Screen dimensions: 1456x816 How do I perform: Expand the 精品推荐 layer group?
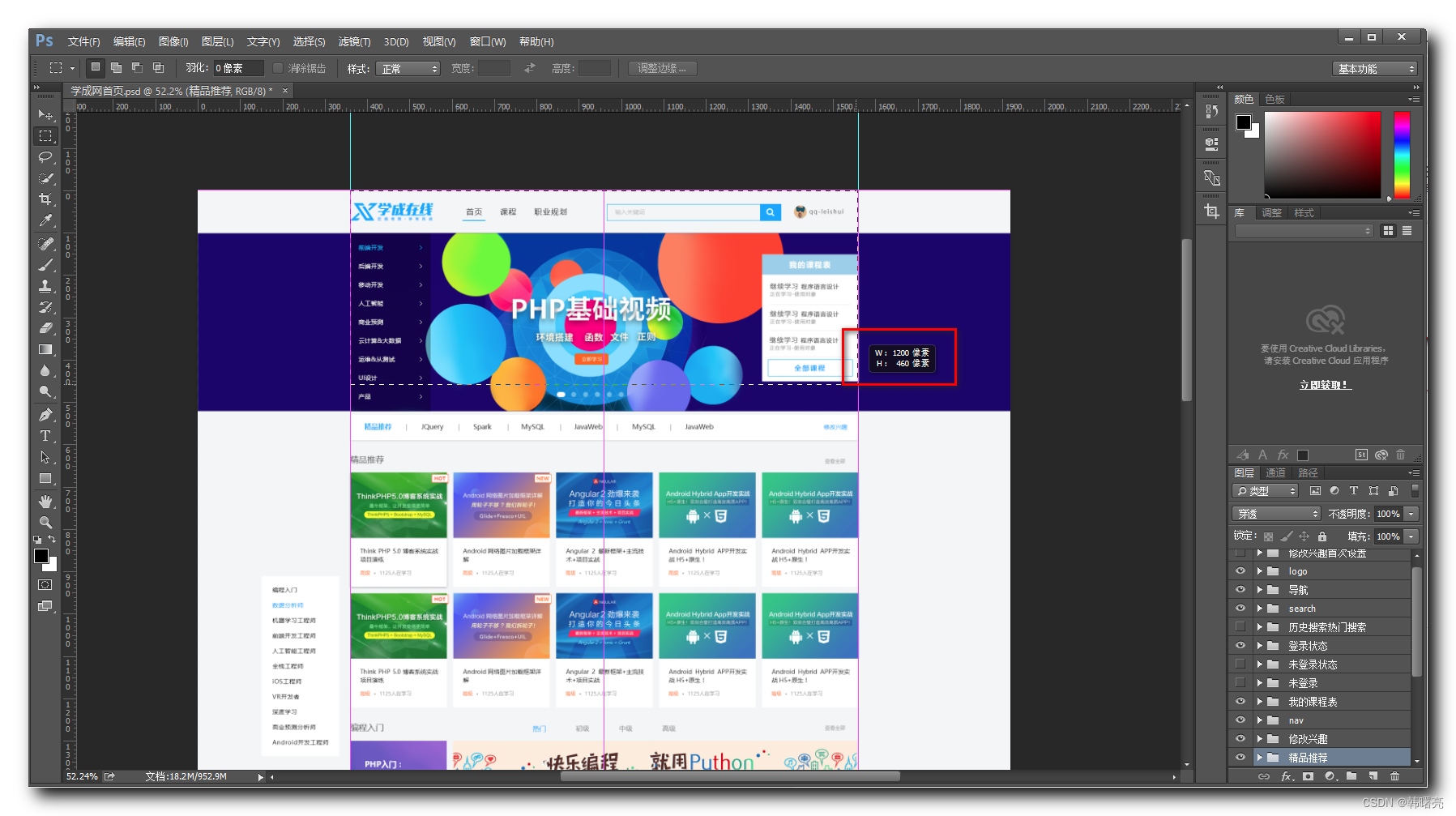pyautogui.click(x=1260, y=758)
